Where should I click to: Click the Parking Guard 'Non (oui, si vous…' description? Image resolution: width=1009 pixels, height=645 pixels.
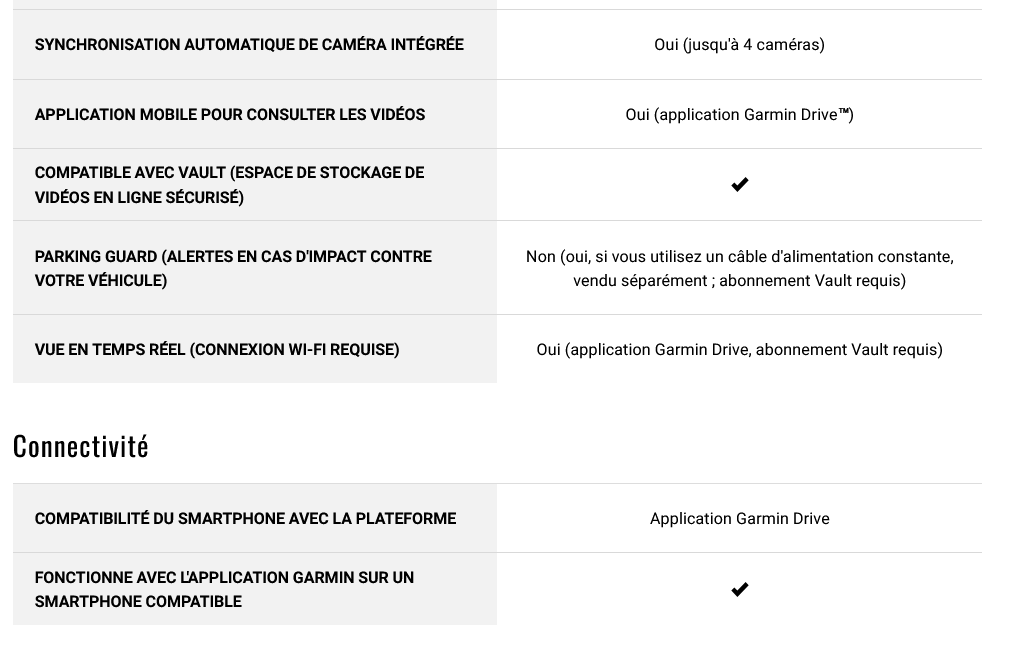[739, 268]
